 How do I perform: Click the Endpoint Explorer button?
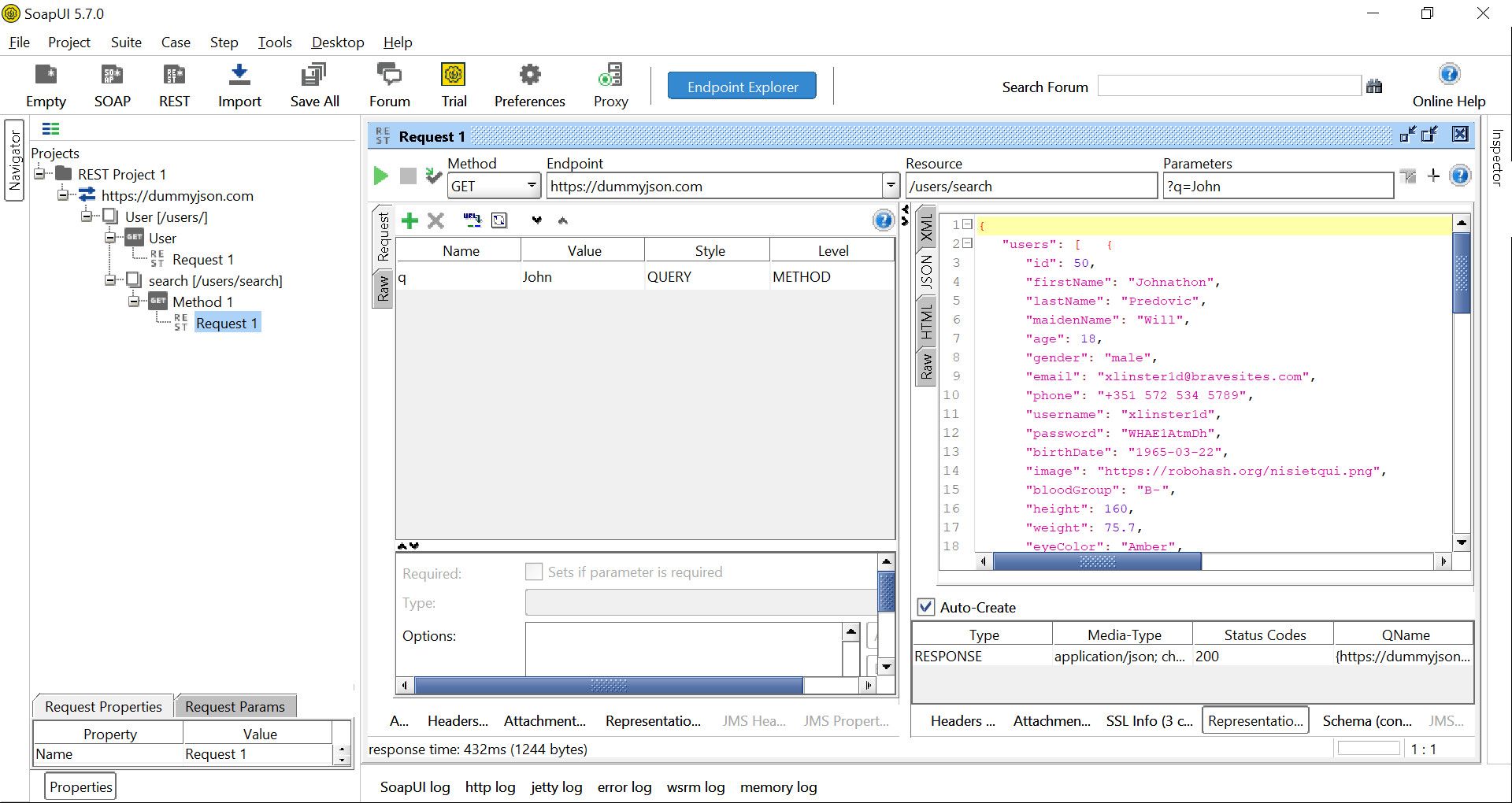pos(742,87)
